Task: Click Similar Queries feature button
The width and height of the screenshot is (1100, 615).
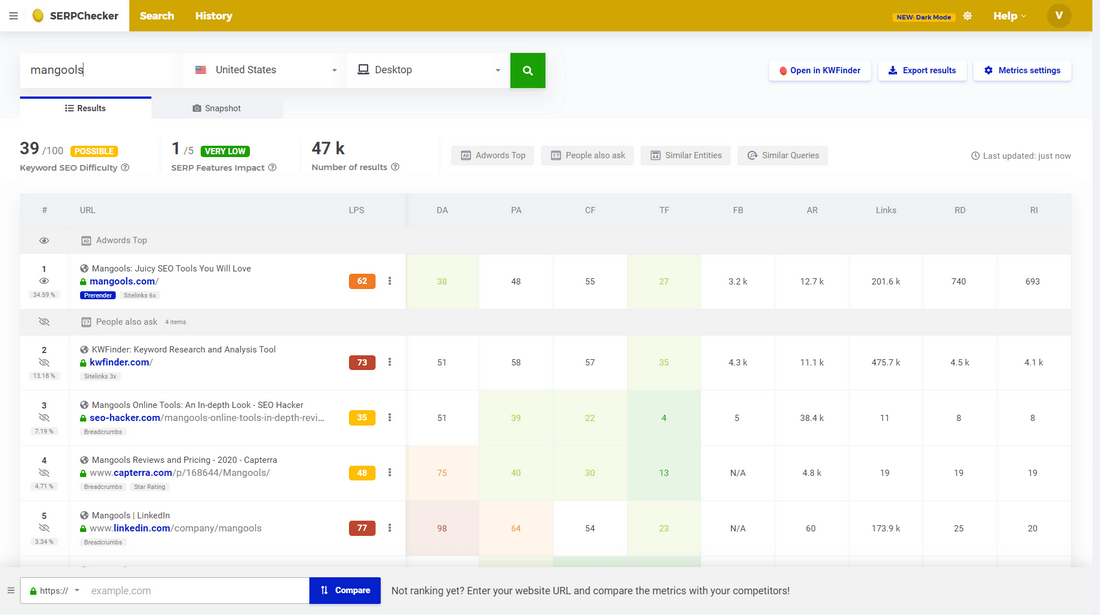Action: click(x=782, y=155)
